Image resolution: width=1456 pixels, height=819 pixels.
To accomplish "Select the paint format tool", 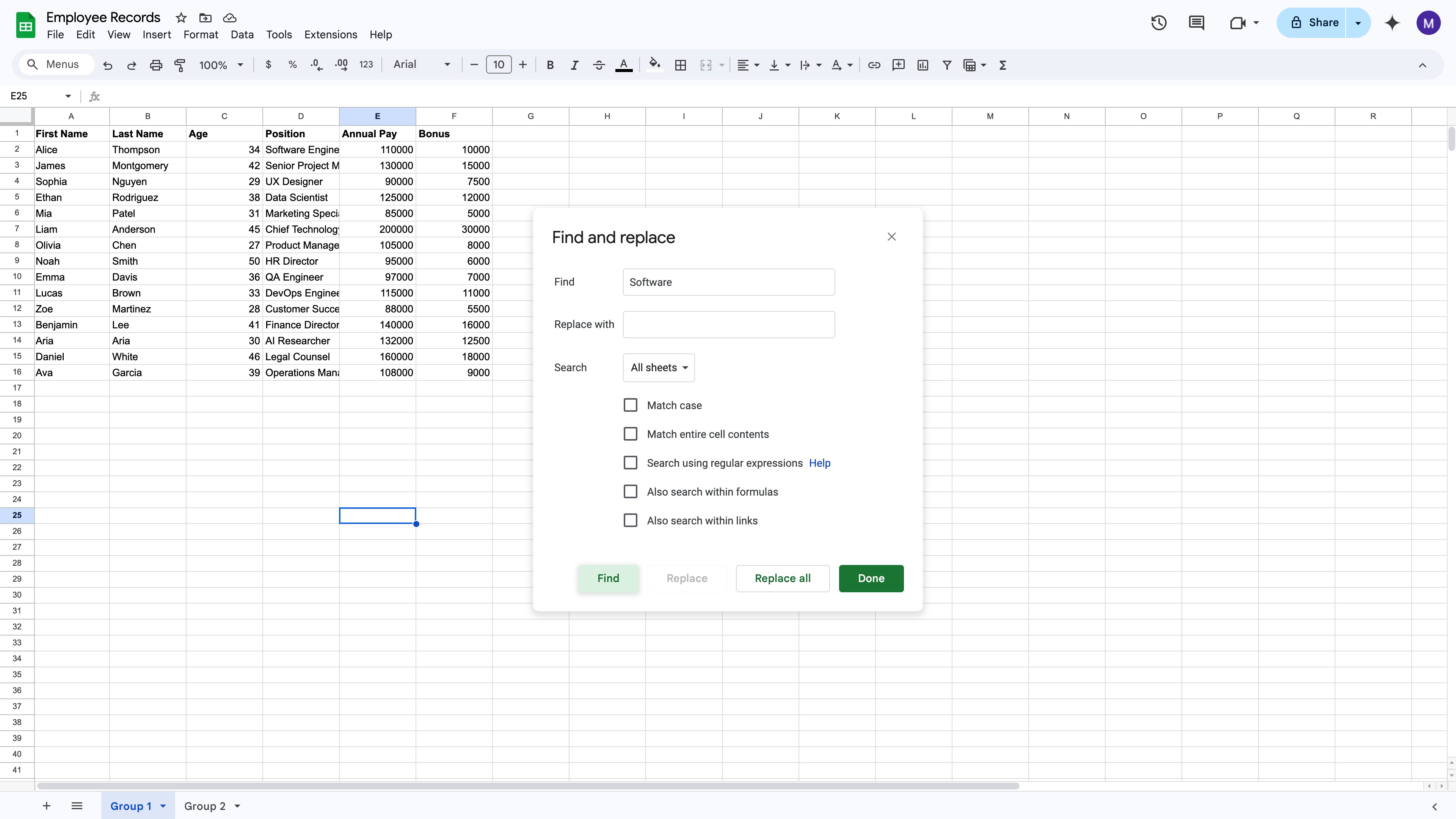I will pos(180,65).
